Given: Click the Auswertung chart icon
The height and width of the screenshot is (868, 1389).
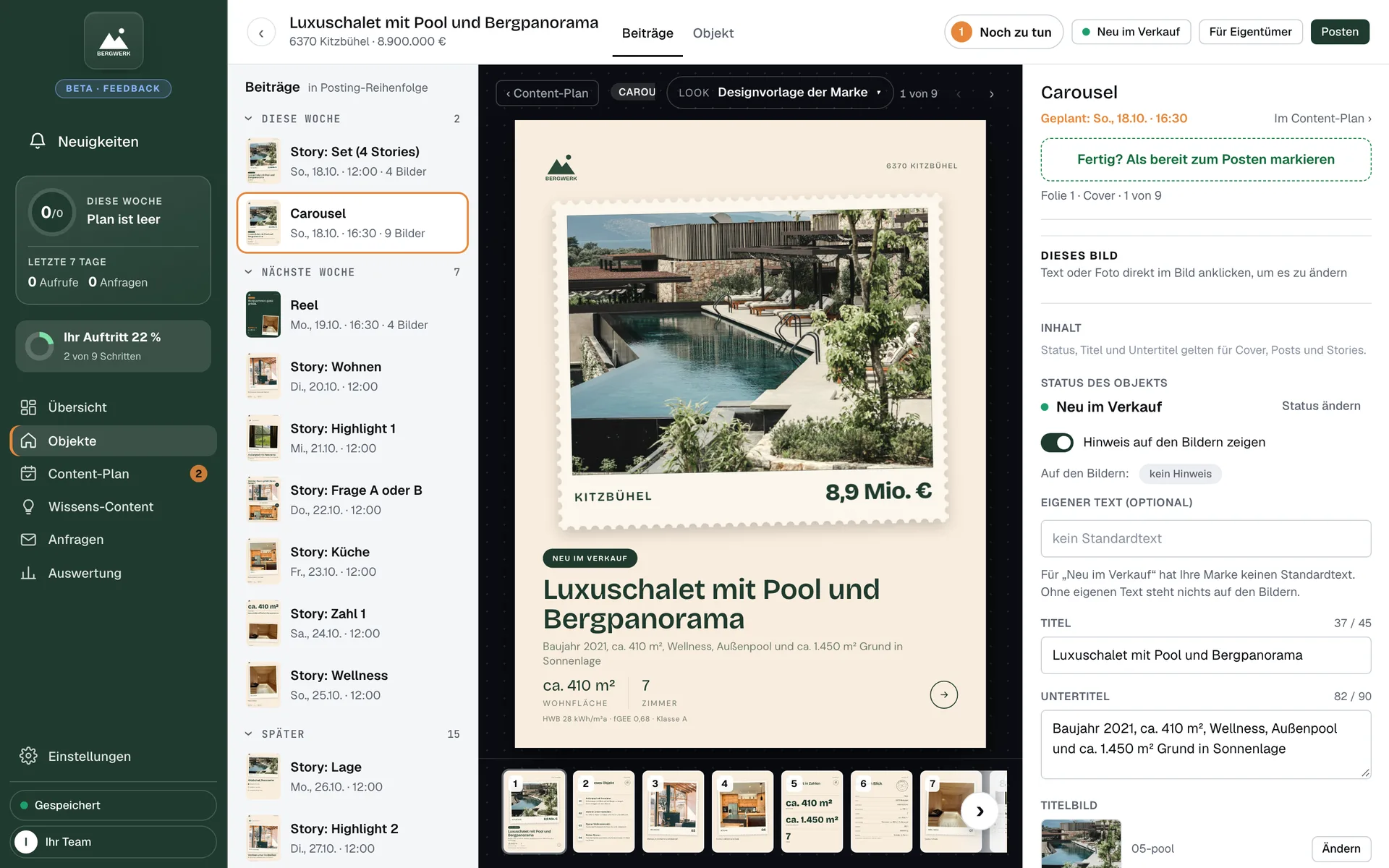Looking at the screenshot, I should (28, 573).
